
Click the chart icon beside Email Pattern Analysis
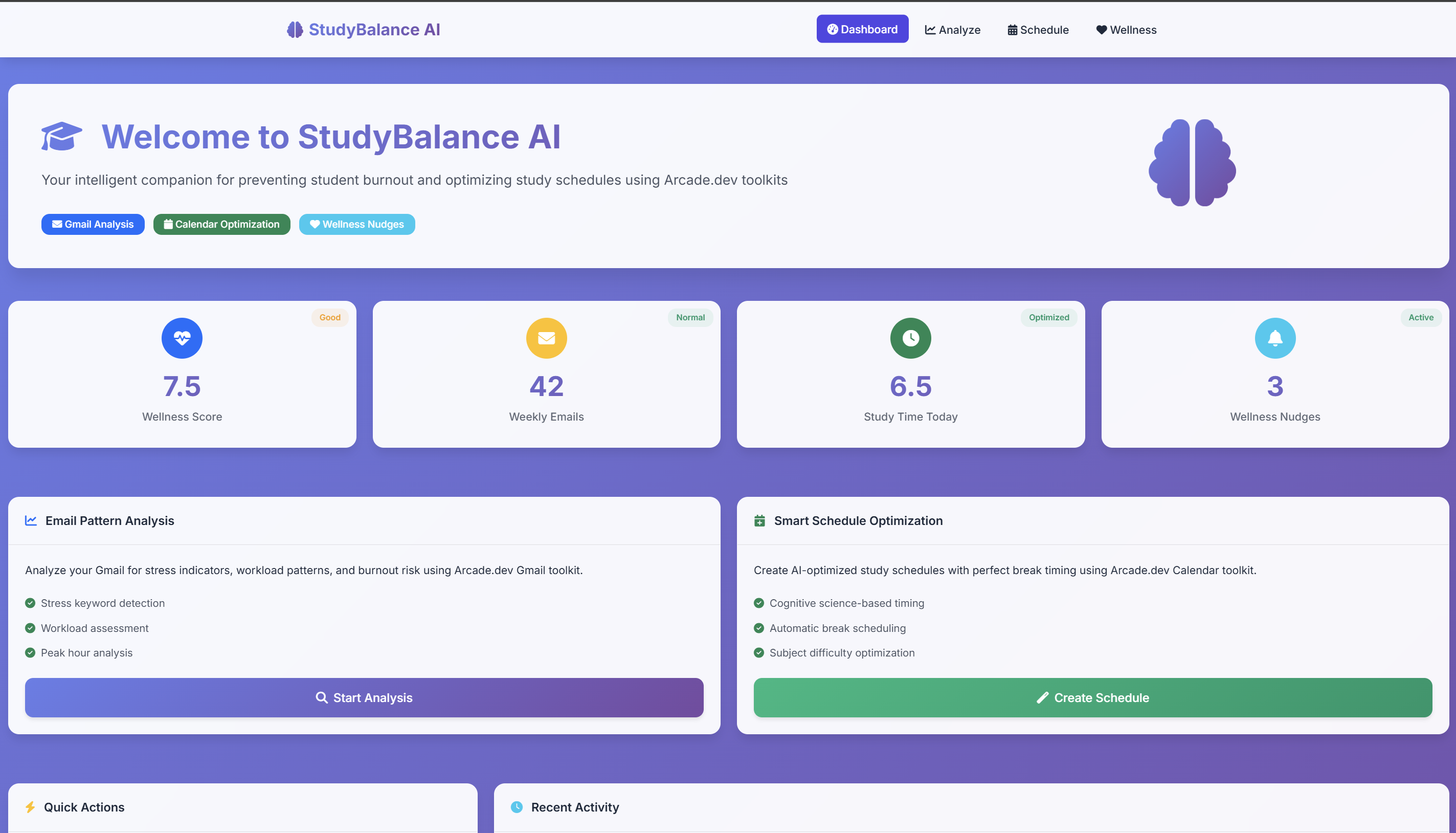(x=31, y=521)
